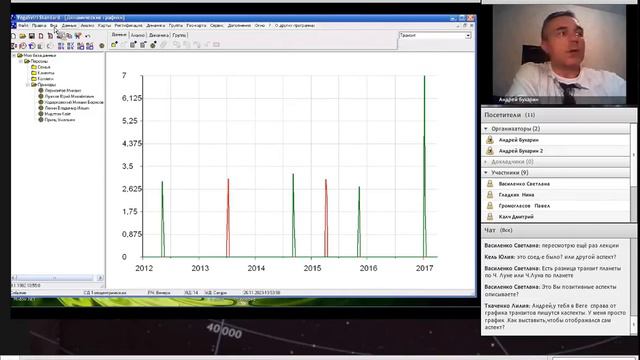Open the О других программах menu
This screenshot has width=640, height=360.
click(x=294, y=25)
